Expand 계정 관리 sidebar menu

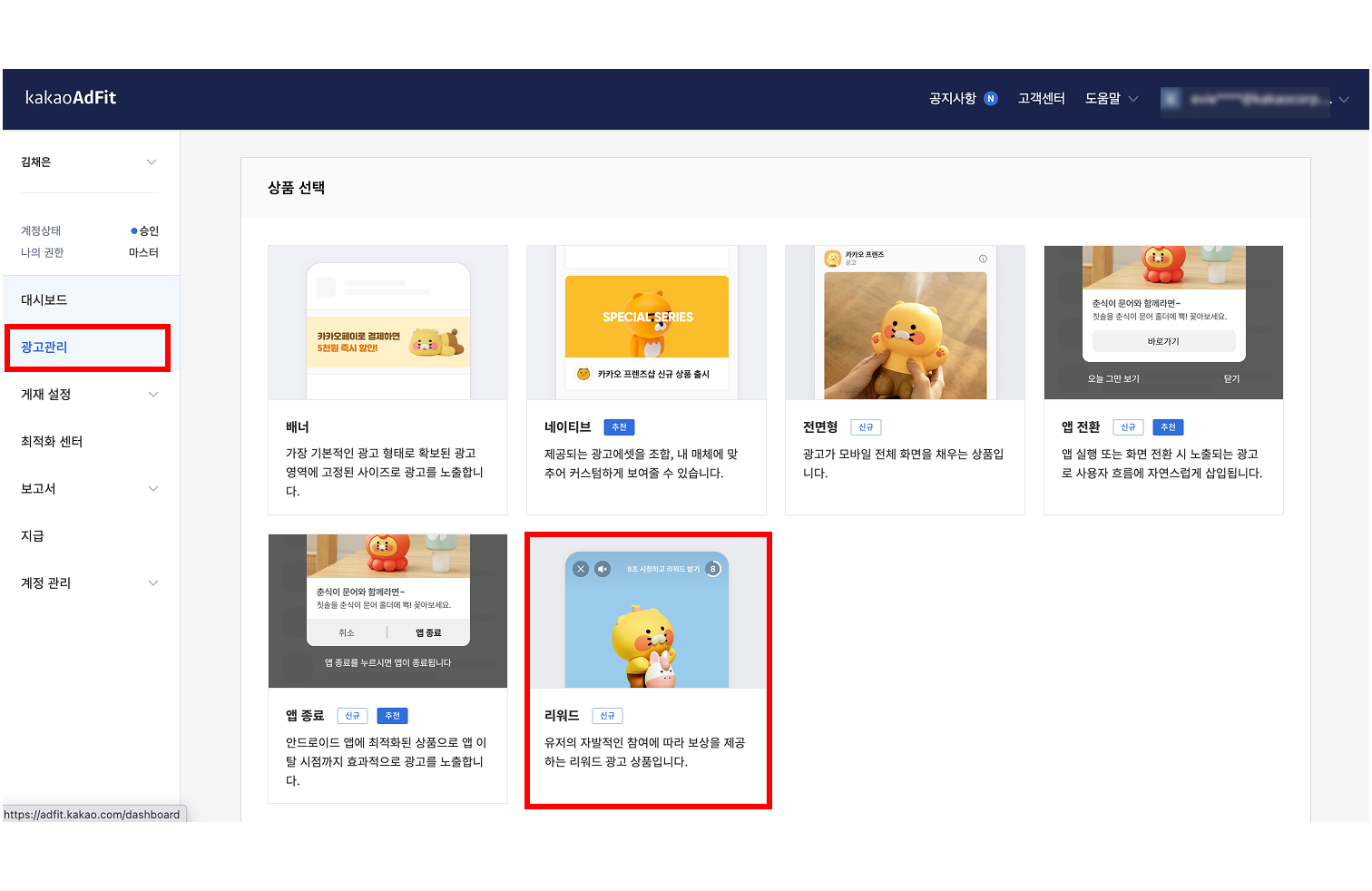click(89, 583)
